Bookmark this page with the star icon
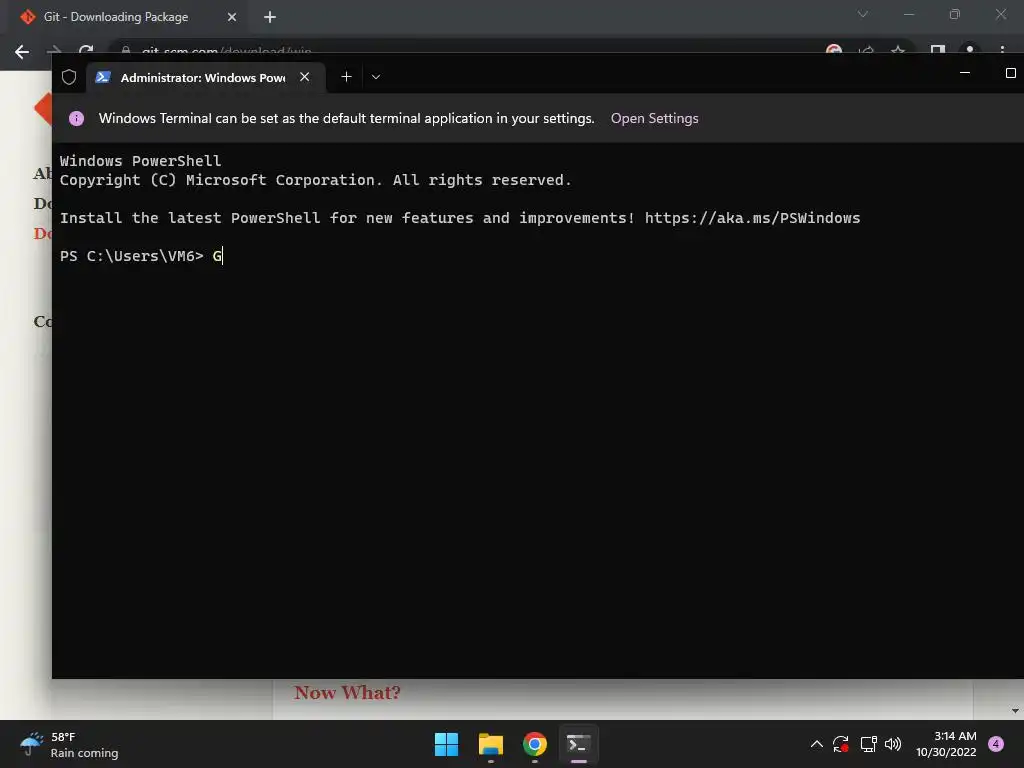The height and width of the screenshot is (768, 1024). click(x=898, y=50)
